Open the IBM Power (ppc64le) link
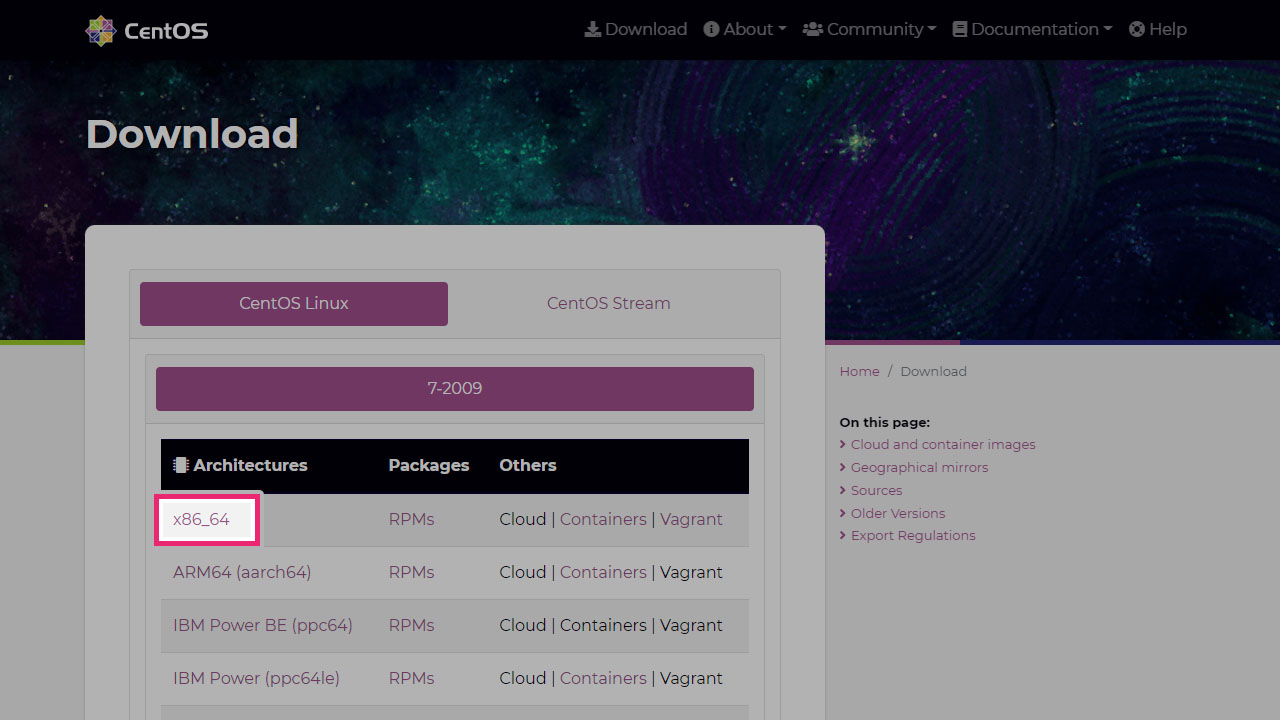 tap(256, 678)
